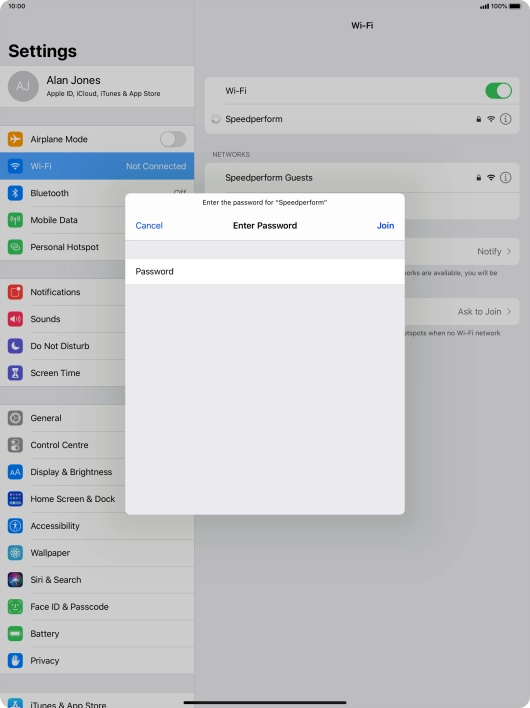Cancel the password dialog

click(149, 225)
